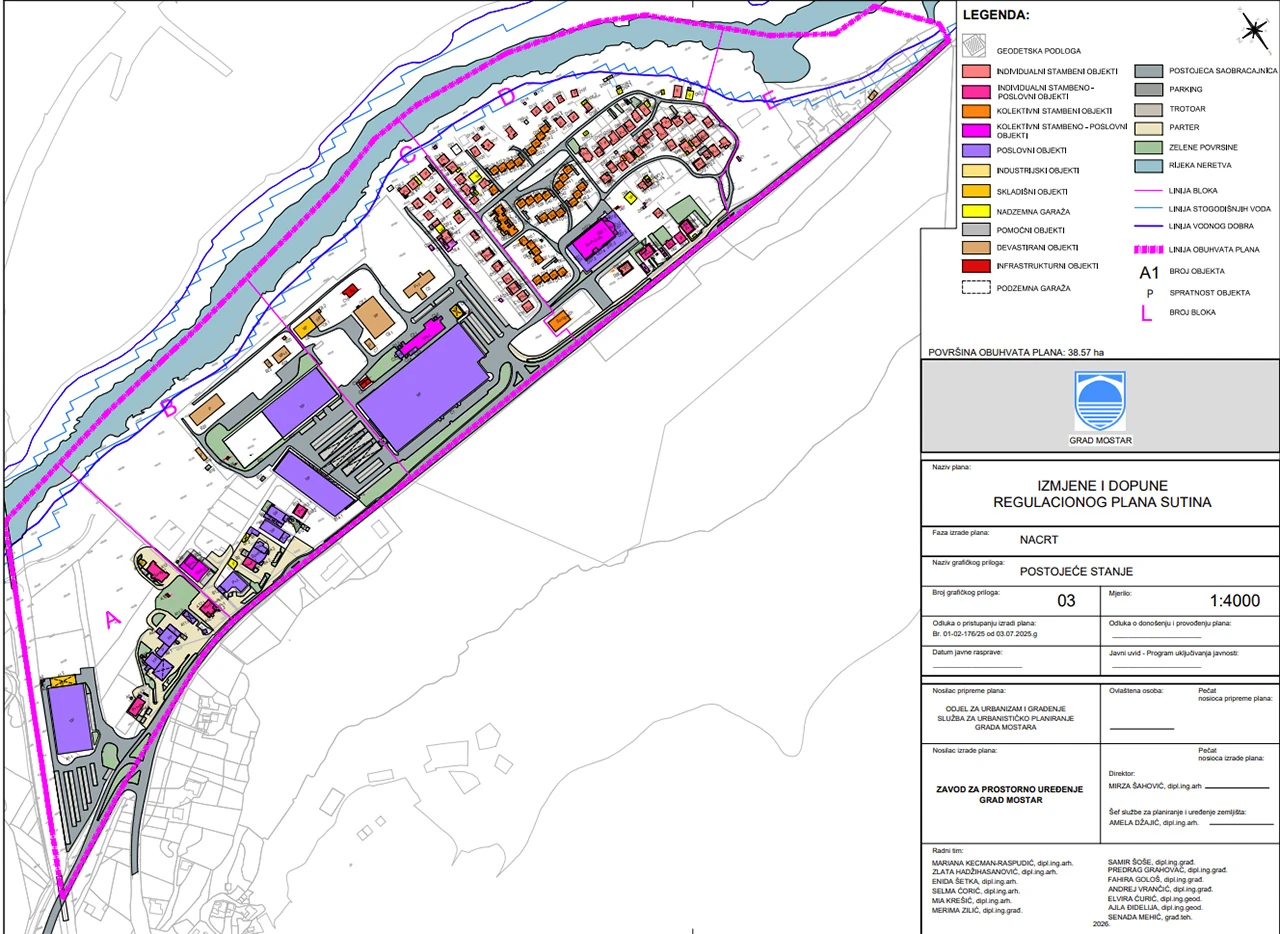Select the blue Rijeka Neretva swatch
Screen dimensions: 1280x934
point(1149,165)
